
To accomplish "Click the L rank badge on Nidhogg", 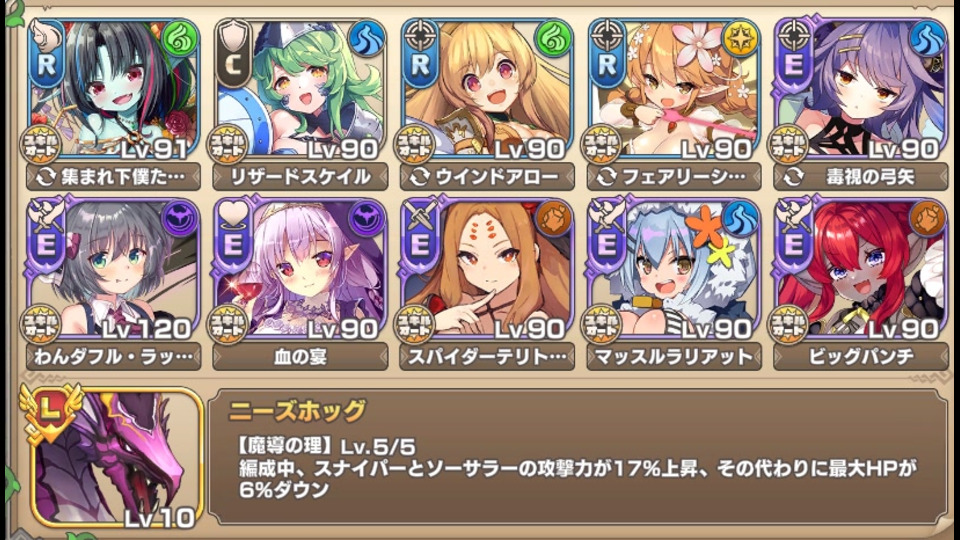I will pos(50,413).
